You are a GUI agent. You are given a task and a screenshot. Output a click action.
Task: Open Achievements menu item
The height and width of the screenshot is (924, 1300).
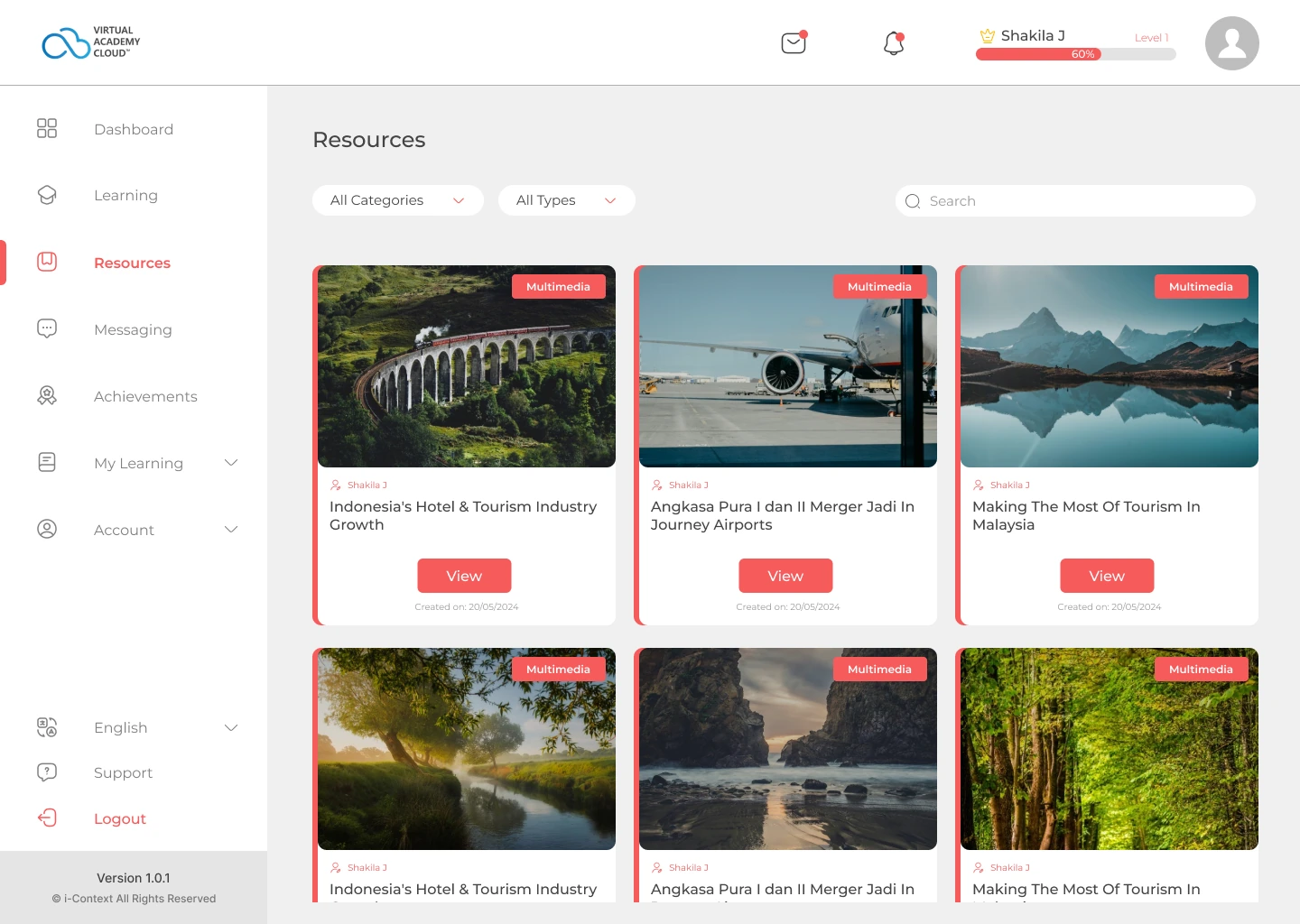pyautogui.click(x=145, y=396)
